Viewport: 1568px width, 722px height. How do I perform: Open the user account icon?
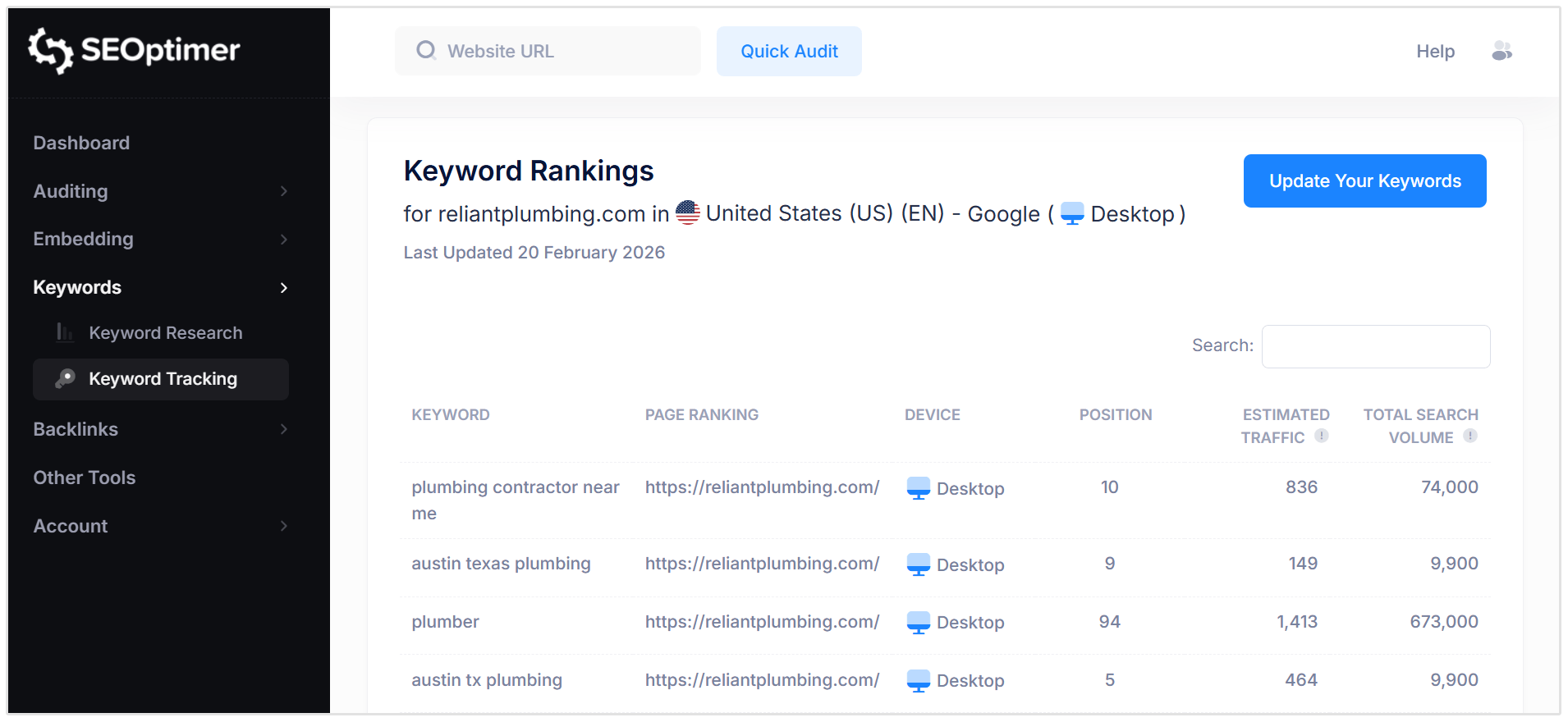click(x=1502, y=51)
